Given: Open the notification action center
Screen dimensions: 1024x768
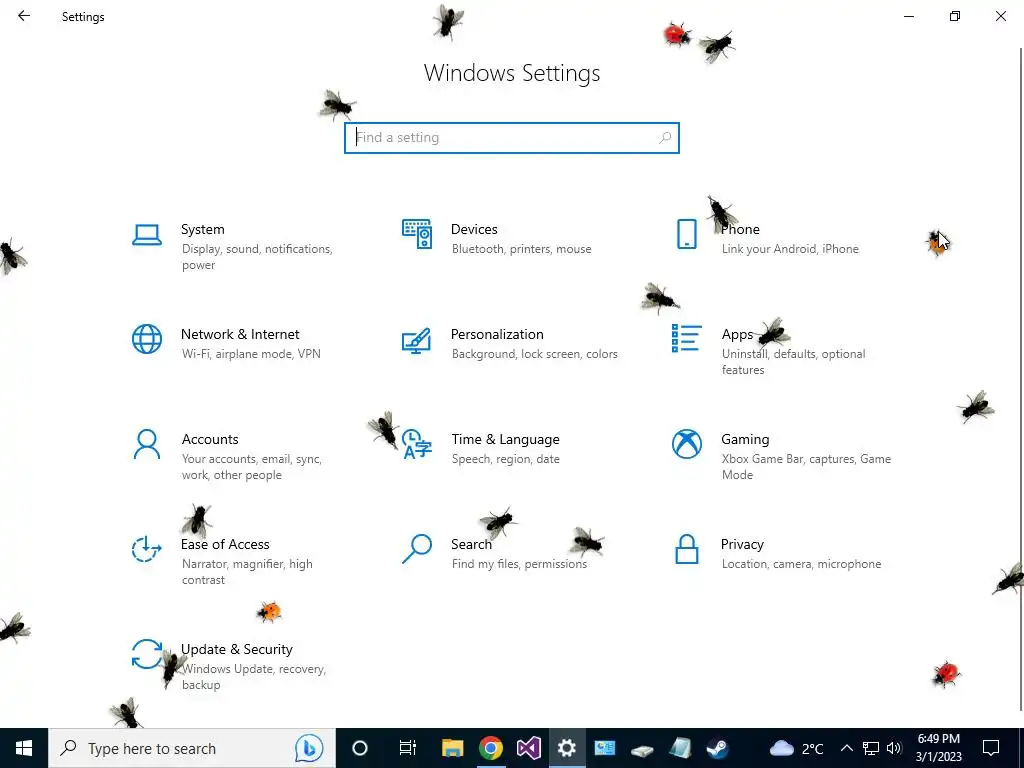Looking at the screenshot, I should click(x=991, y=748).
